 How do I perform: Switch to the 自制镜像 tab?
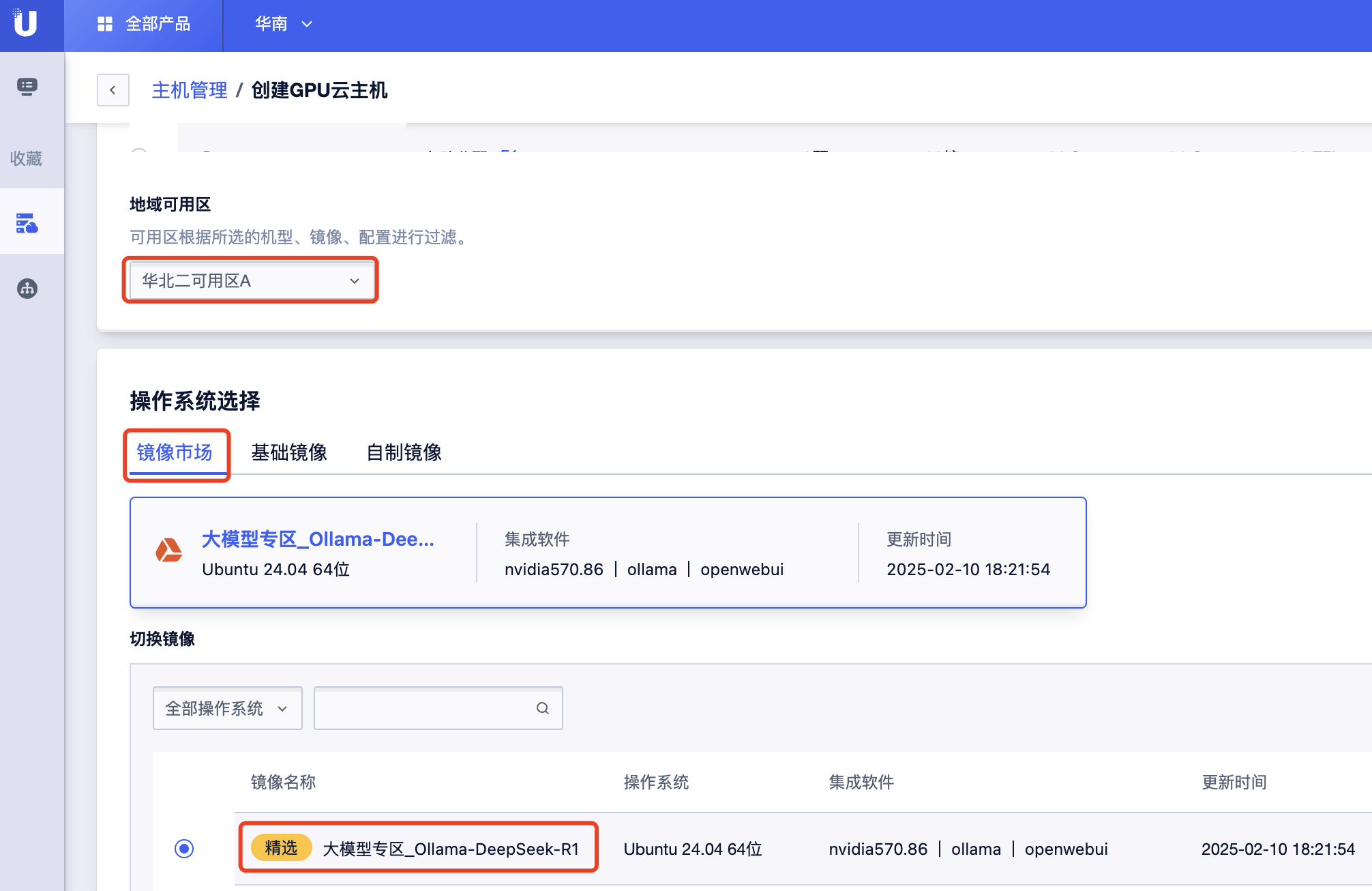coord(404,452)
